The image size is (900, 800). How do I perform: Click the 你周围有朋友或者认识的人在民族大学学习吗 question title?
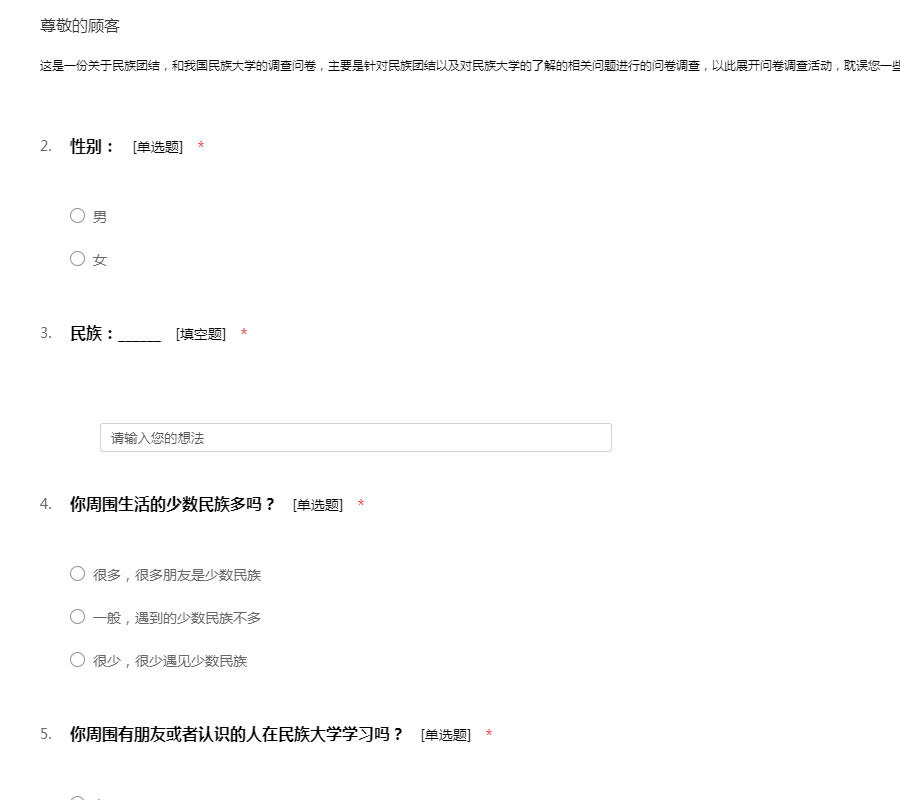pos(236,735)
